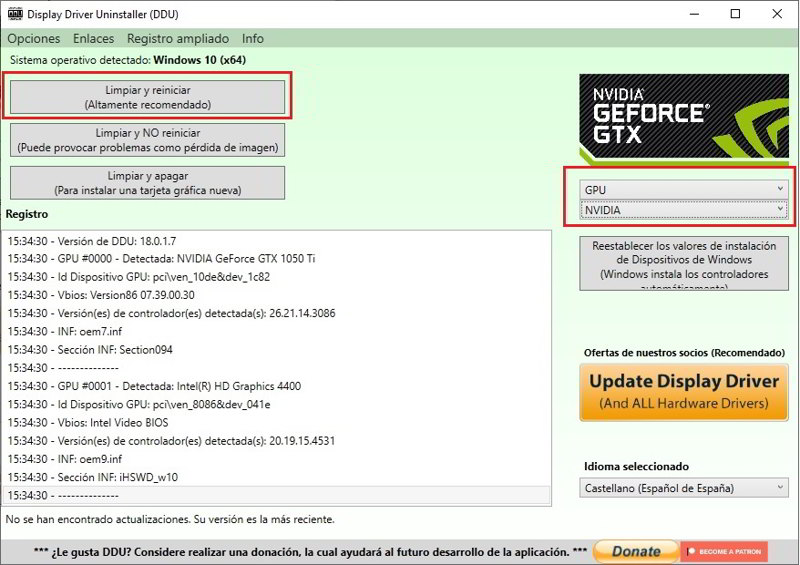Minimize the Display Driver Uninstaller window
This screenshot has height=565, width=800.
(x=690, y=14)
